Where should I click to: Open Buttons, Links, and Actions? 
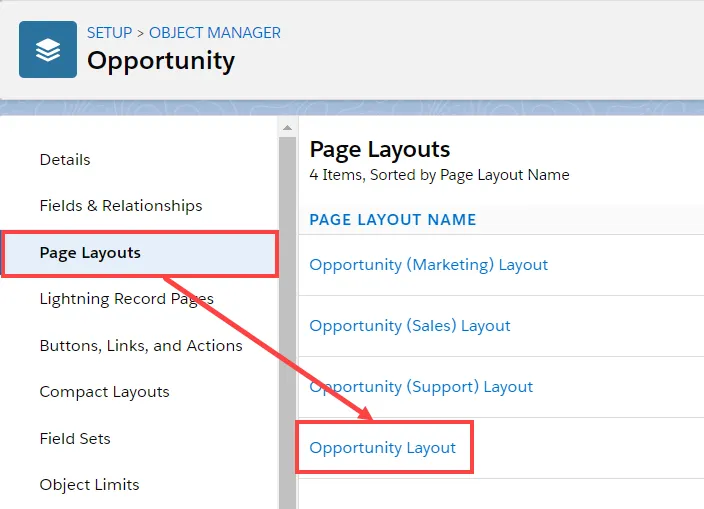[x=141, y=346]
